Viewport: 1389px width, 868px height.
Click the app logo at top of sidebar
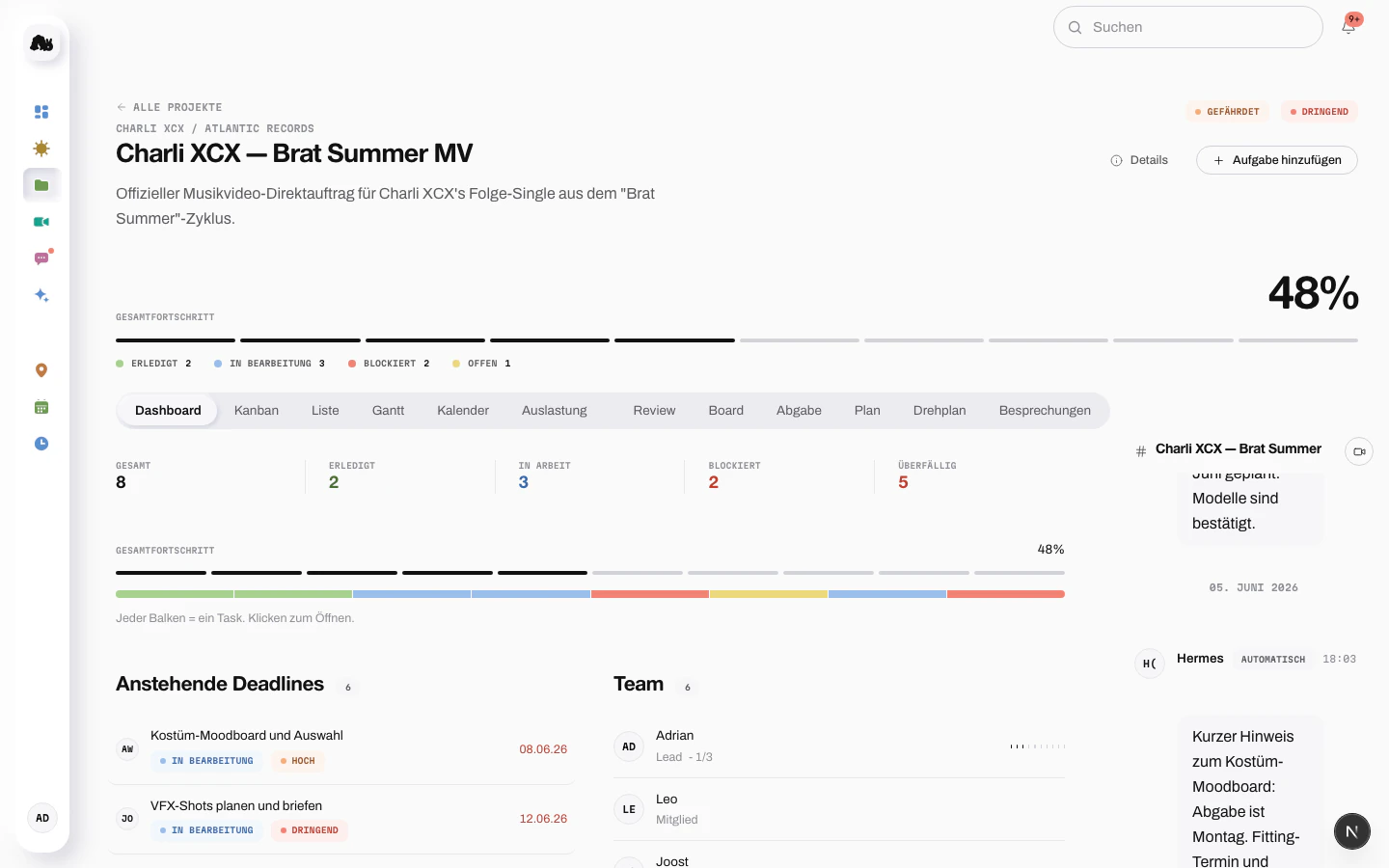41,42
